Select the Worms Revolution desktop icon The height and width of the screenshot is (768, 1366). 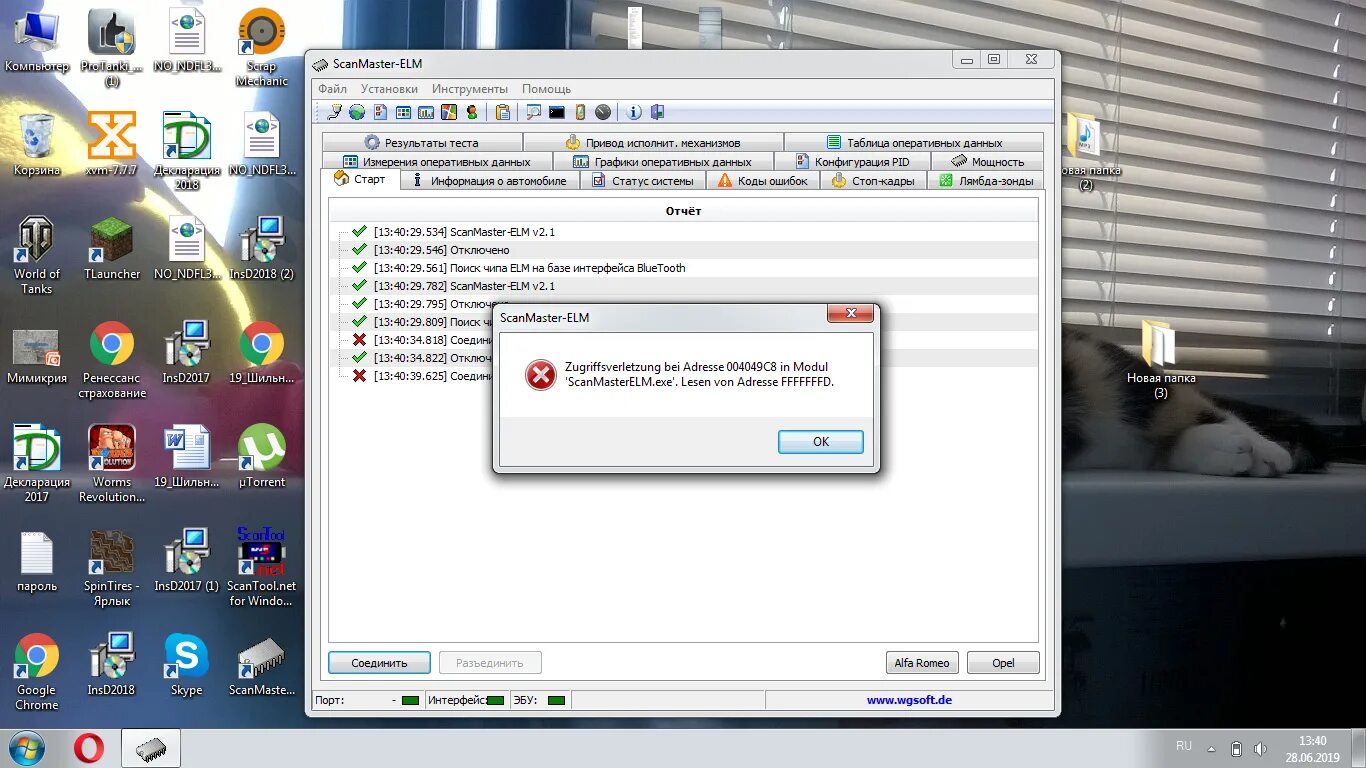pos(112,464)
